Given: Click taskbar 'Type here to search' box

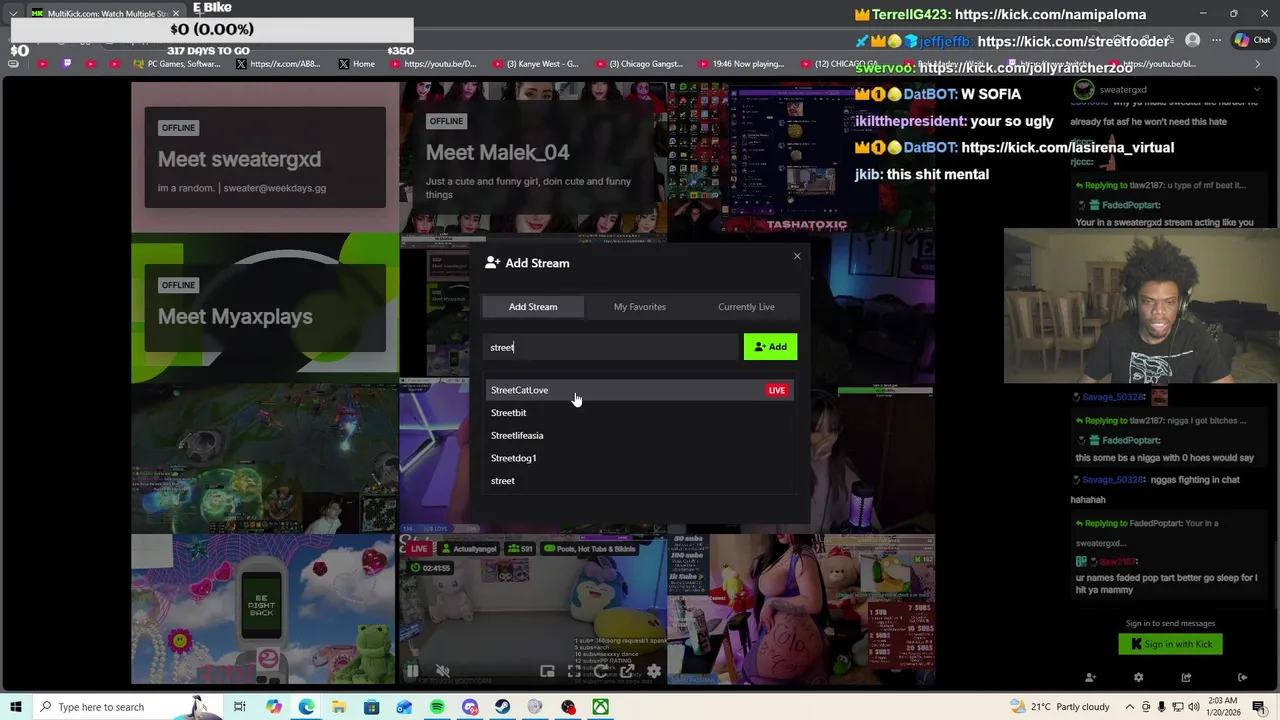Looking at the screenshot, I should click(130, 707).
